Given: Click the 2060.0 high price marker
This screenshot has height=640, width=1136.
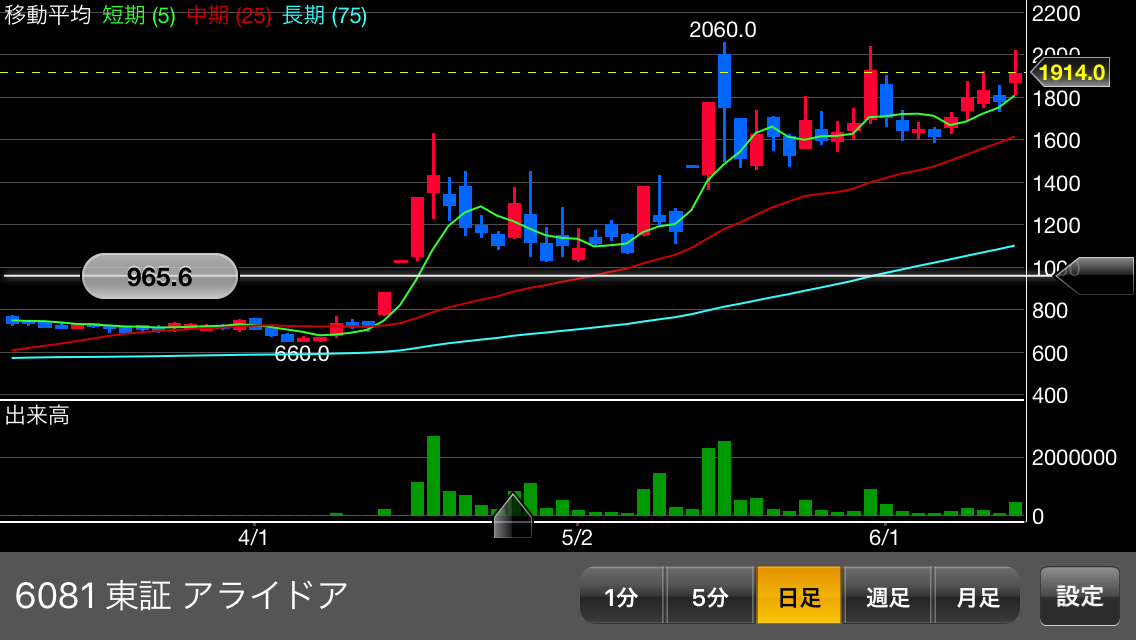Looking at the screenshot, I should 722,30.
